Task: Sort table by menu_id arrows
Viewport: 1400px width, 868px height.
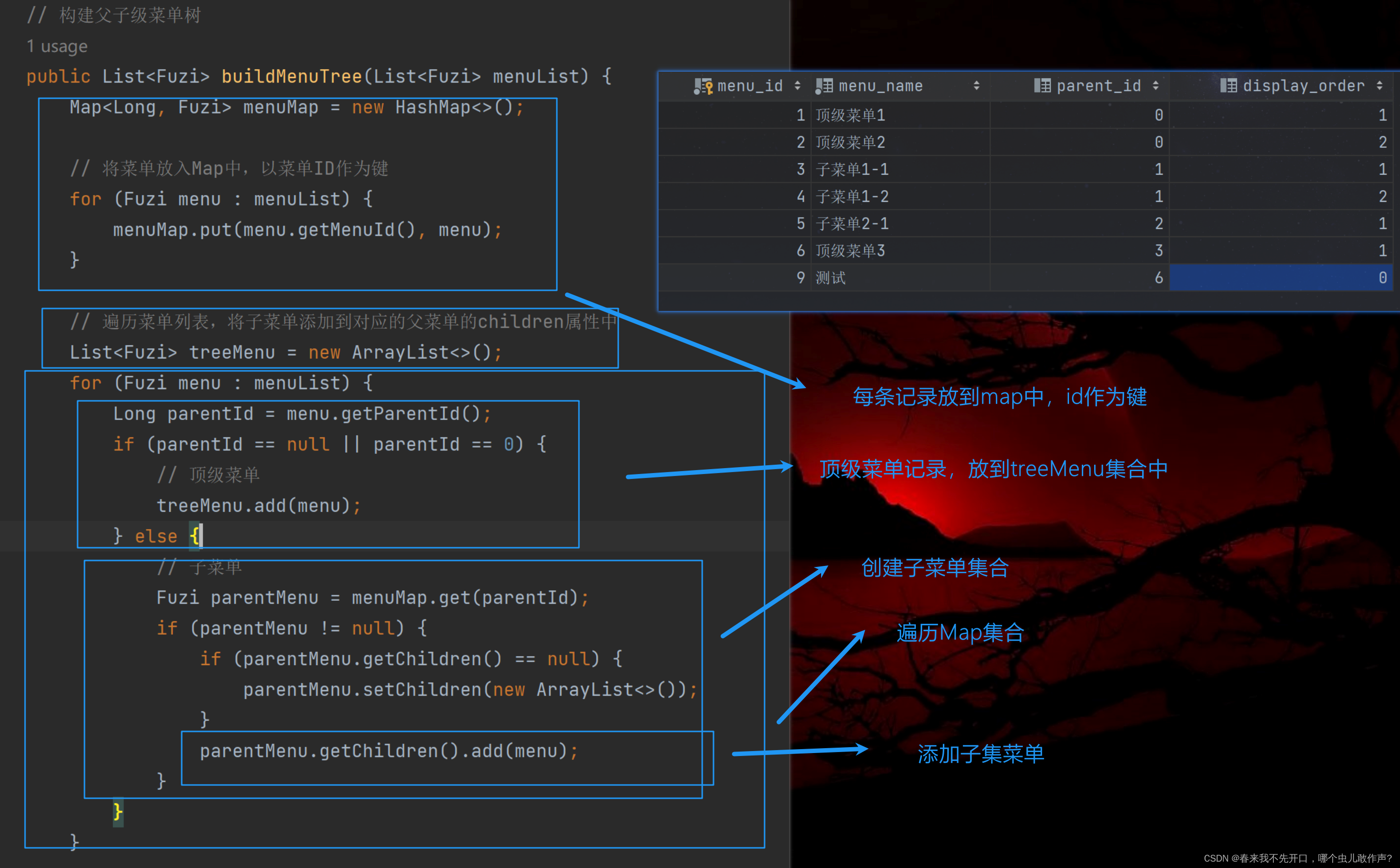Action: [x=797, y=86]
